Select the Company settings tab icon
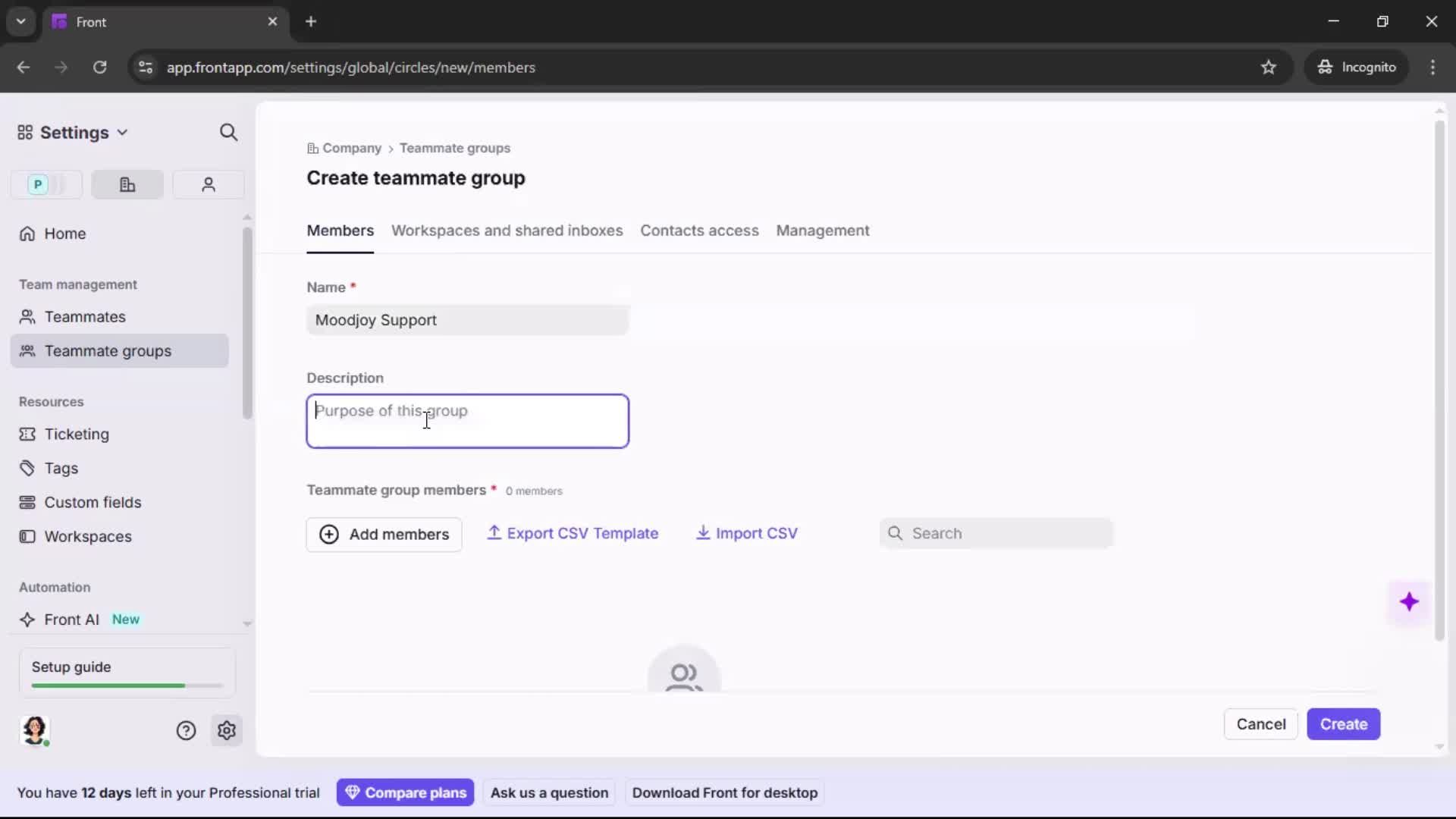Viewport: 1456px width, 819px height. click(127, 184)
